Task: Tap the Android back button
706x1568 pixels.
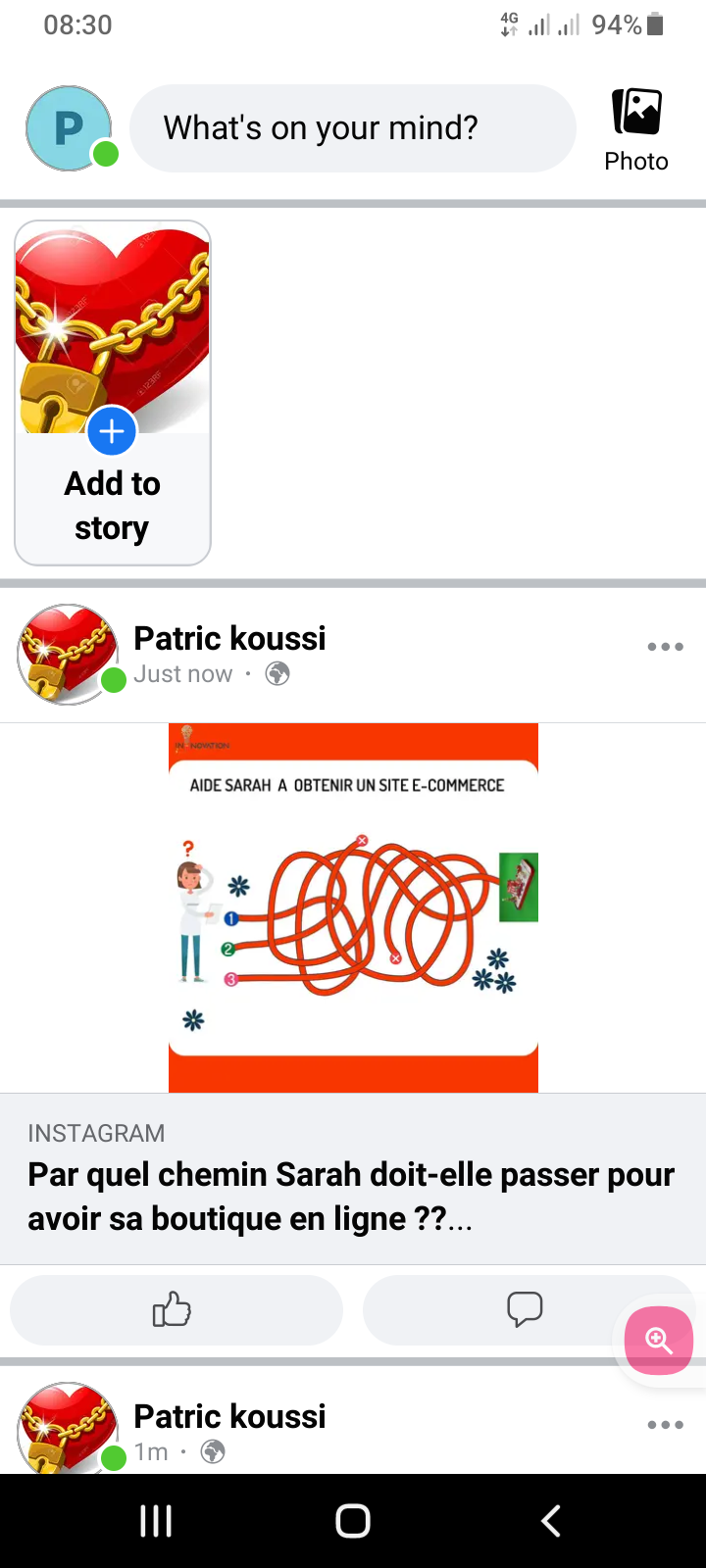Action: pos(551,1521)
